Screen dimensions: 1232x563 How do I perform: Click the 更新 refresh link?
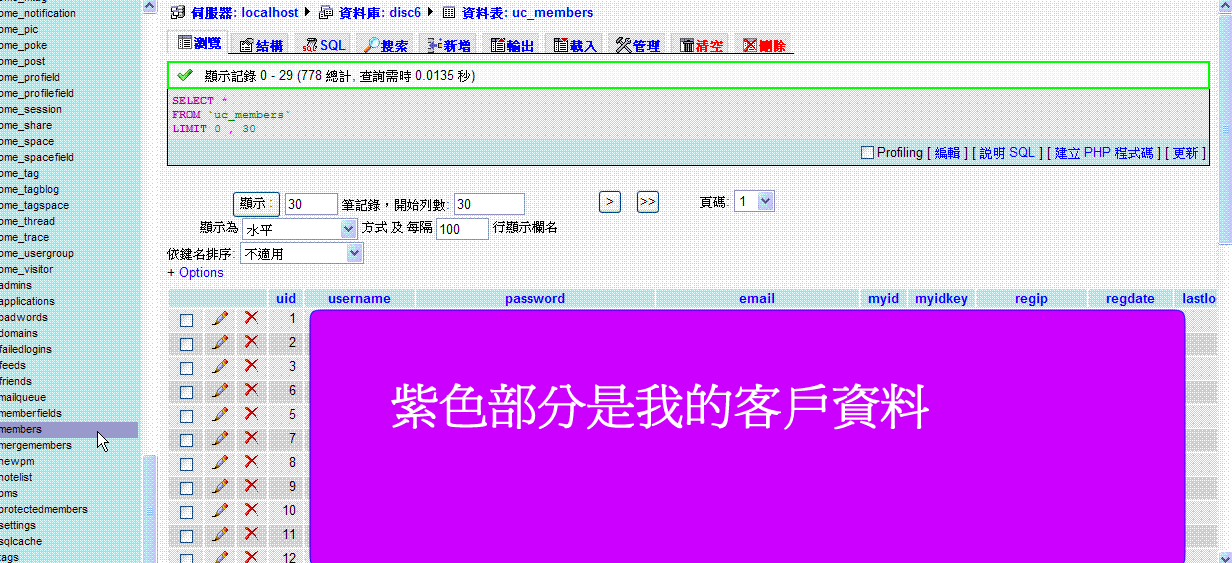coord(1185,153)
